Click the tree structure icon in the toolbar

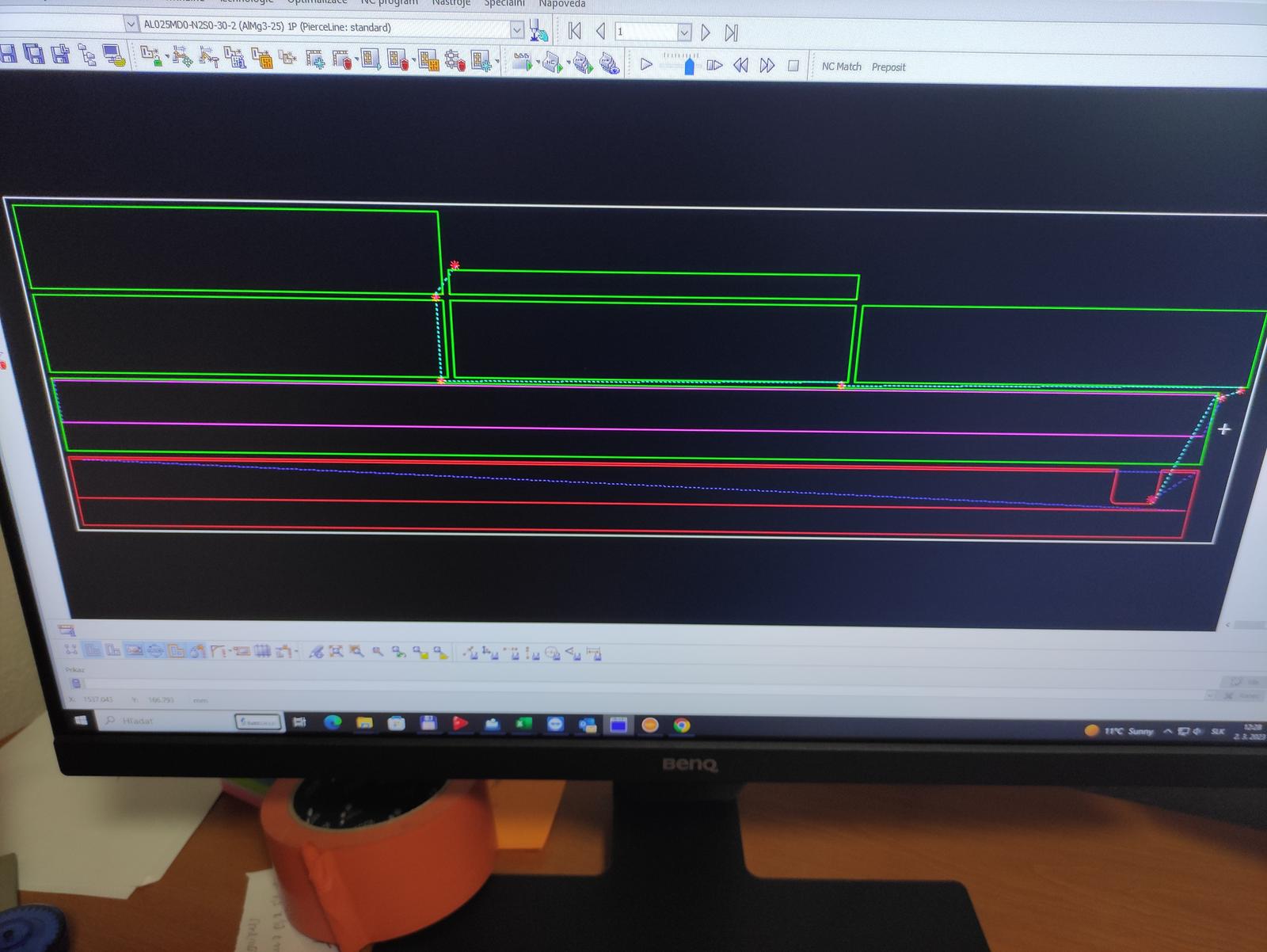point(87,55)
